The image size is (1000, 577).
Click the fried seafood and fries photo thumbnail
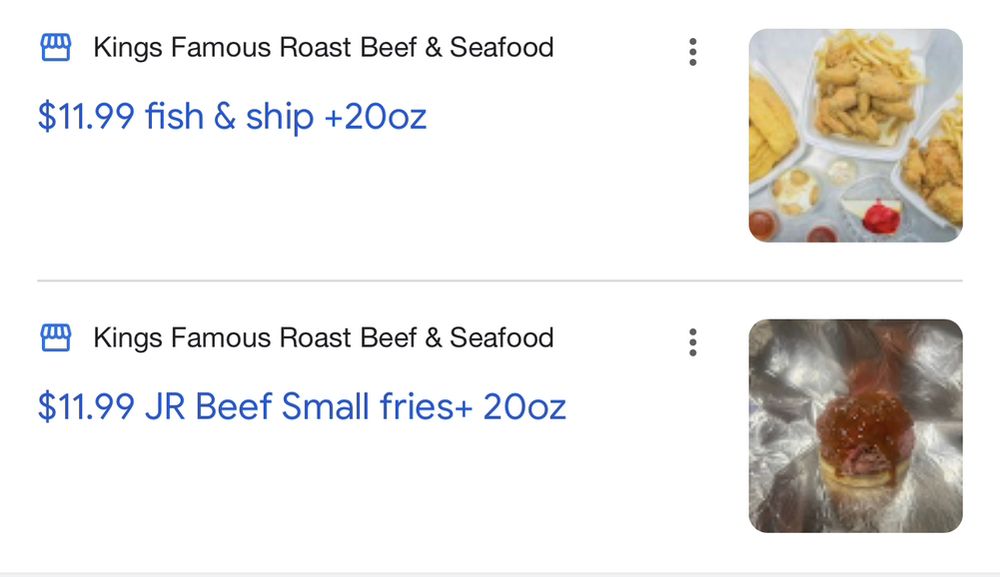tap(855, 135)
